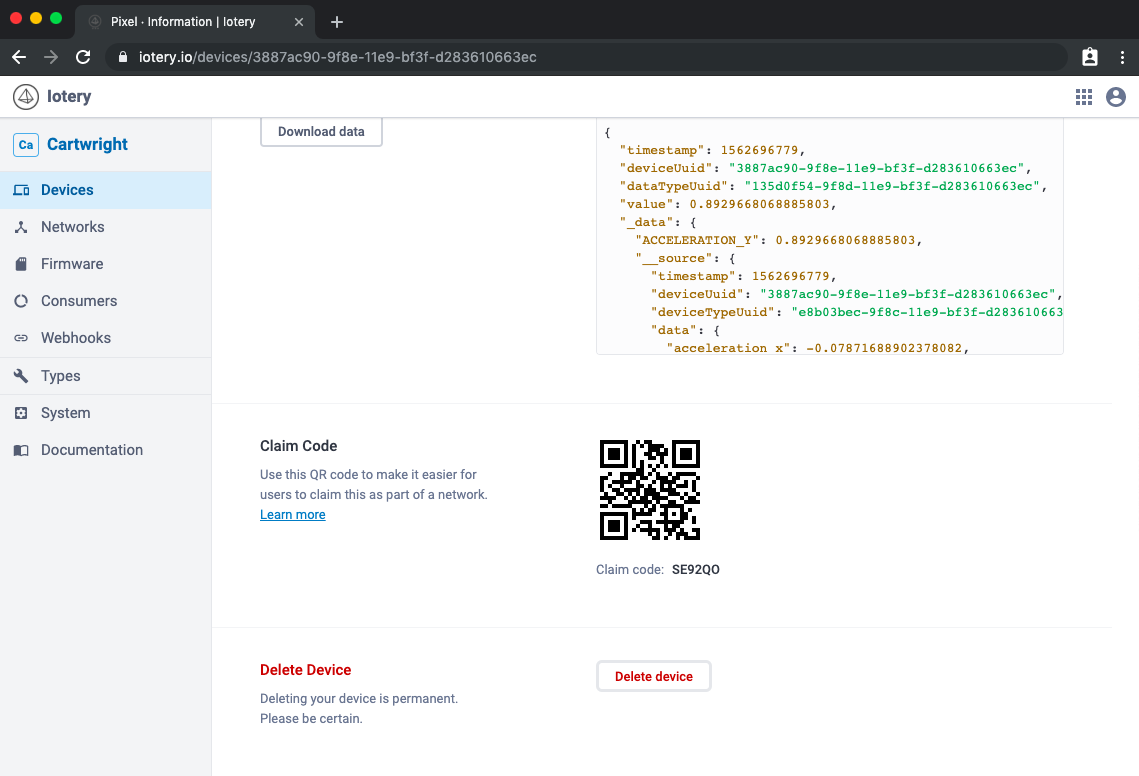The height and width of the screenshot is (776, 1139).
Task: Select the Consumers circle icon
Action: tap(21, 301)
